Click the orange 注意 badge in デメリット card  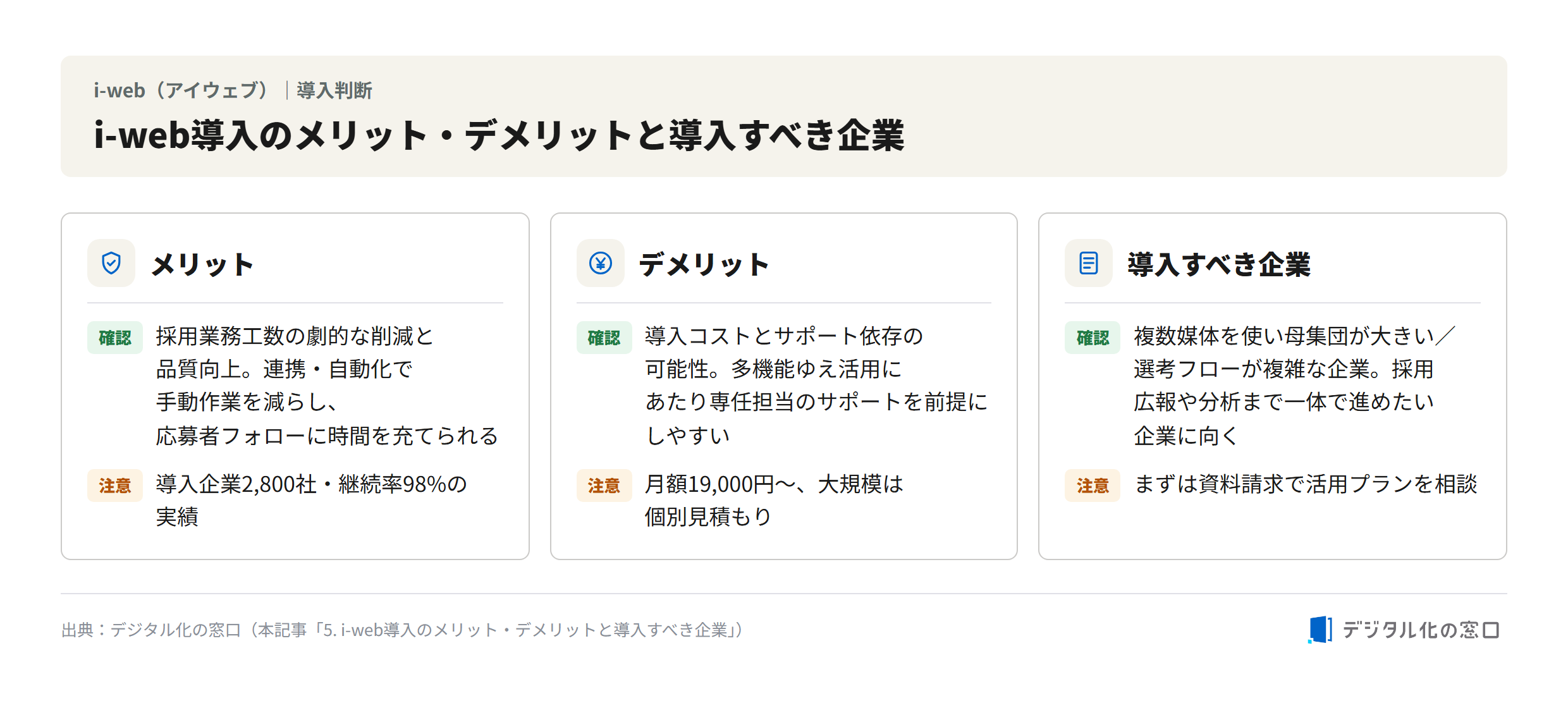click(x=604, y=486)
